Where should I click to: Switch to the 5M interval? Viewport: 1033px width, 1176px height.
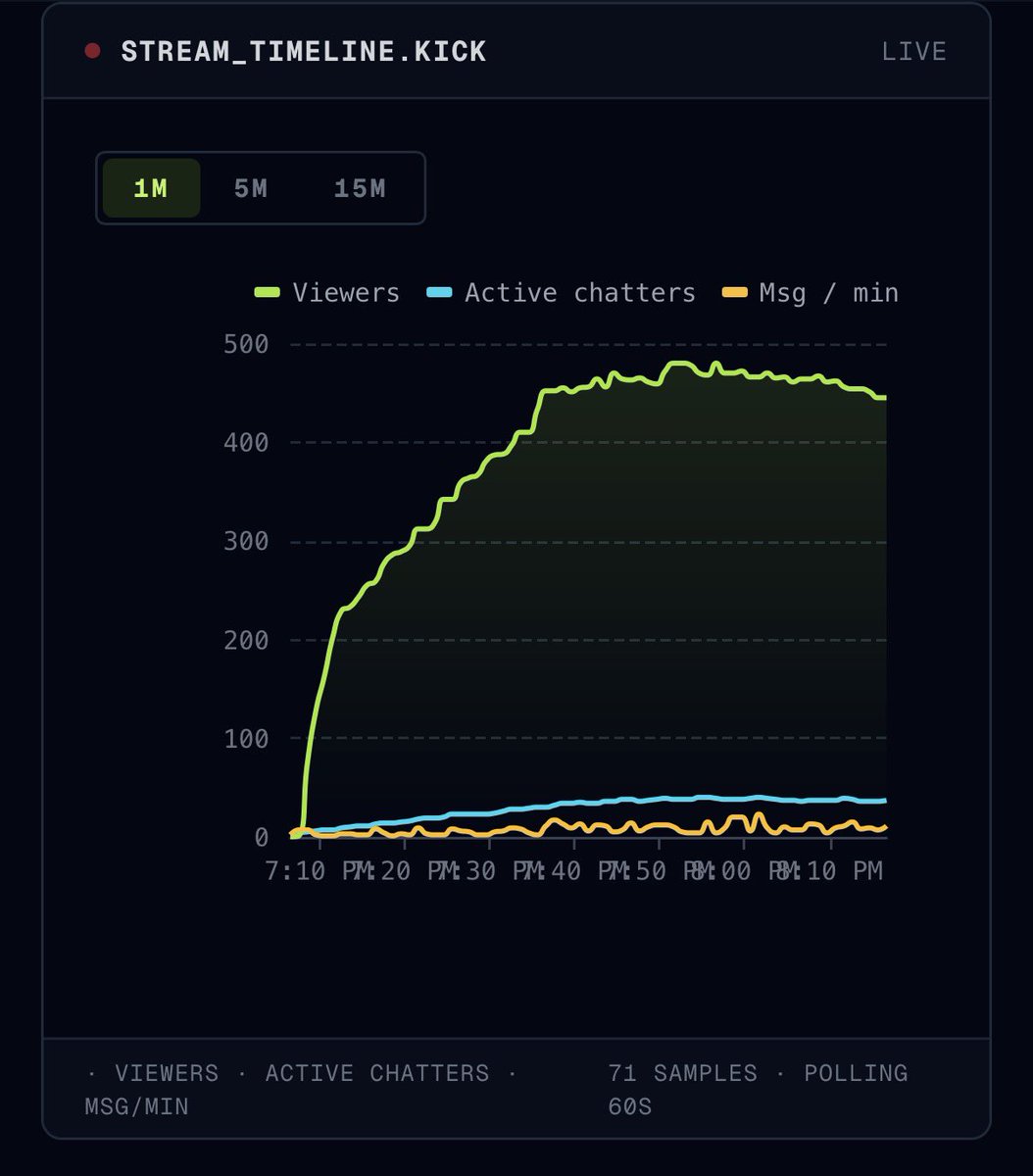coord(251,188)
